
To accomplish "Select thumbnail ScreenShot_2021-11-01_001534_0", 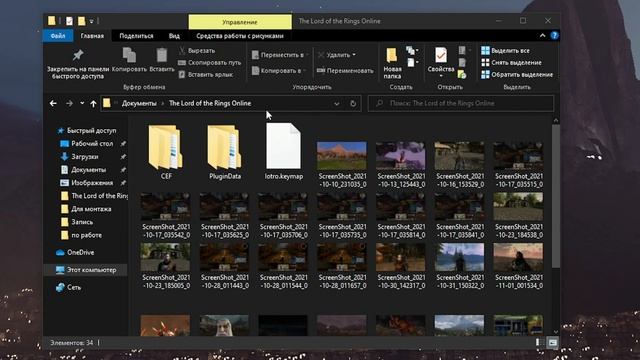I will [x=518, y=266].
